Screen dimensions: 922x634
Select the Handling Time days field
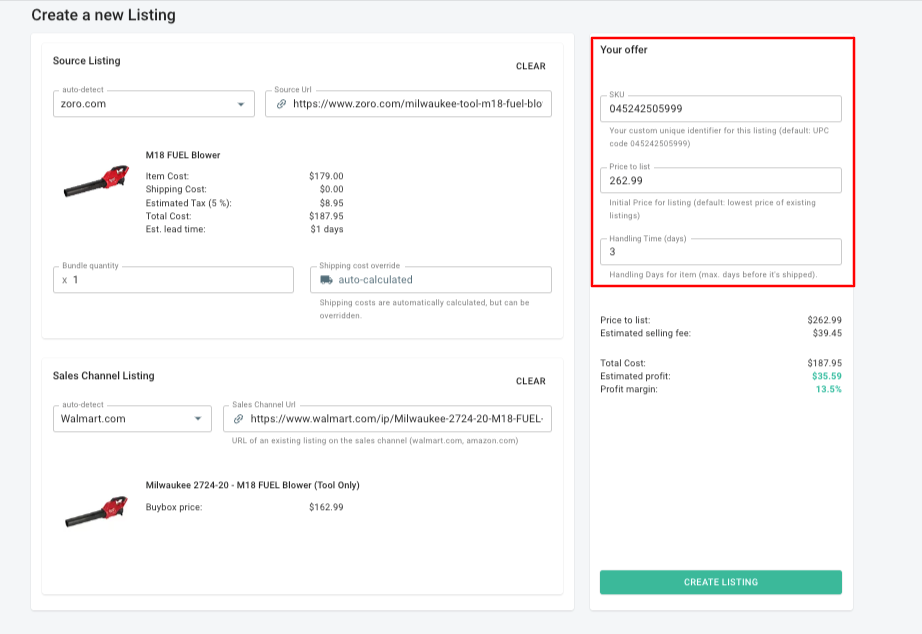[x=720, y=252]
